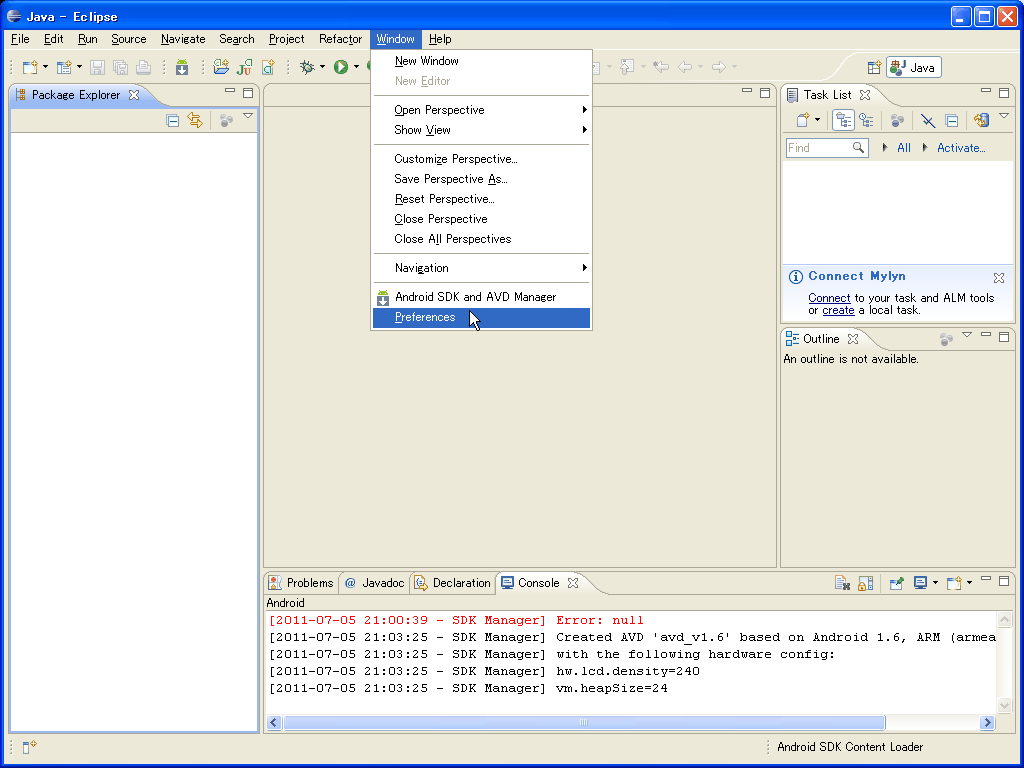Image resolution: width=1024 pixels, height=768 pixels.
Task: Click the New JUnit test toolbar icon
Action: [245, 67]
